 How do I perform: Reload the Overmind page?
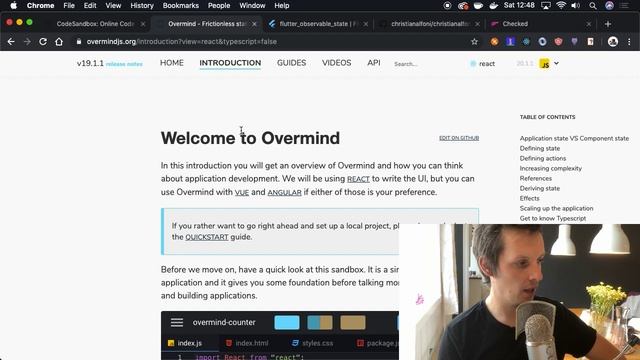tap(43, 42)
